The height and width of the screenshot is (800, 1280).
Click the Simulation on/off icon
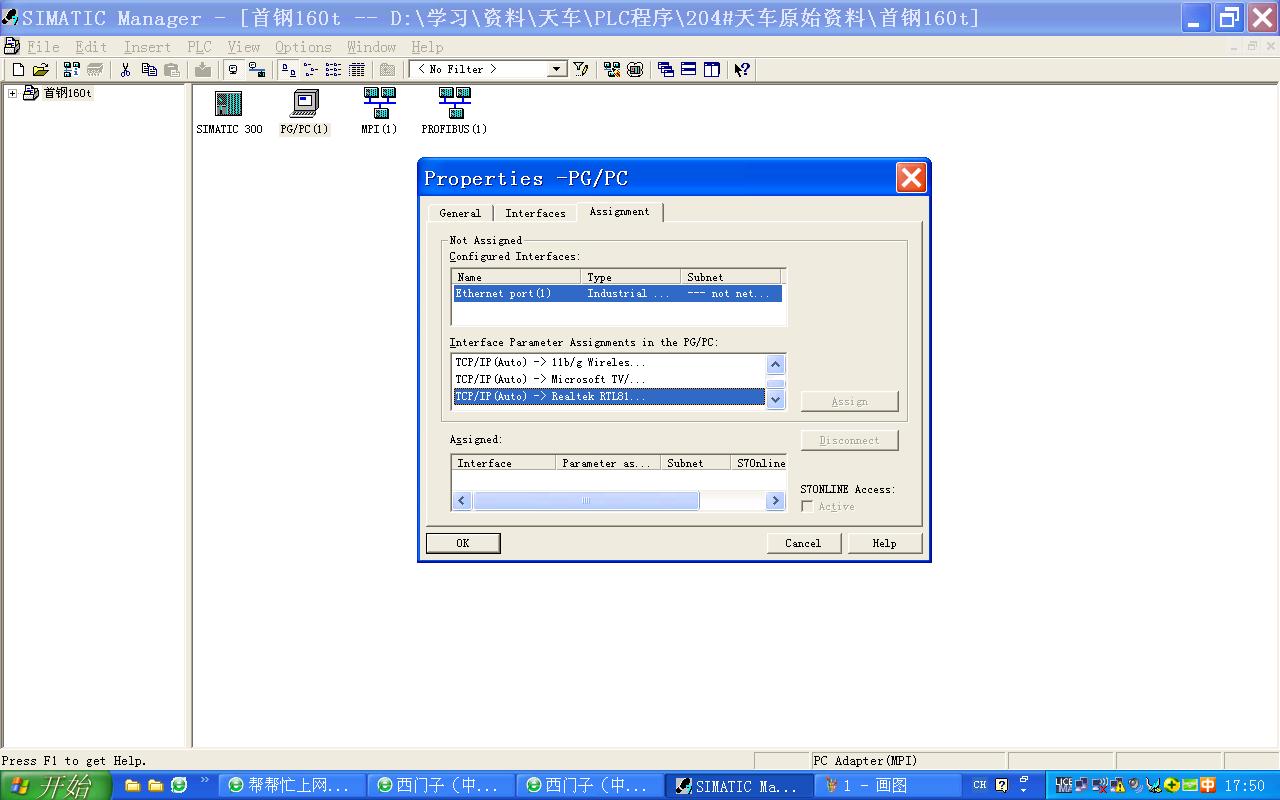pyautogui.click(x=635, y=70)
